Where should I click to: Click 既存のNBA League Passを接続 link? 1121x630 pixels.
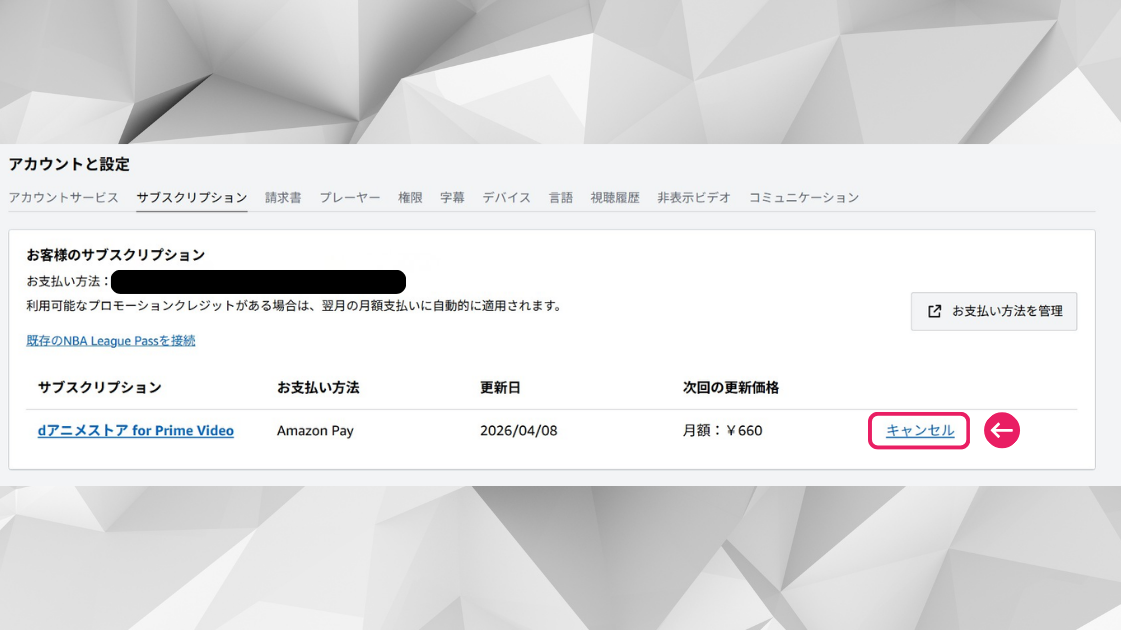tap(111, 341)
